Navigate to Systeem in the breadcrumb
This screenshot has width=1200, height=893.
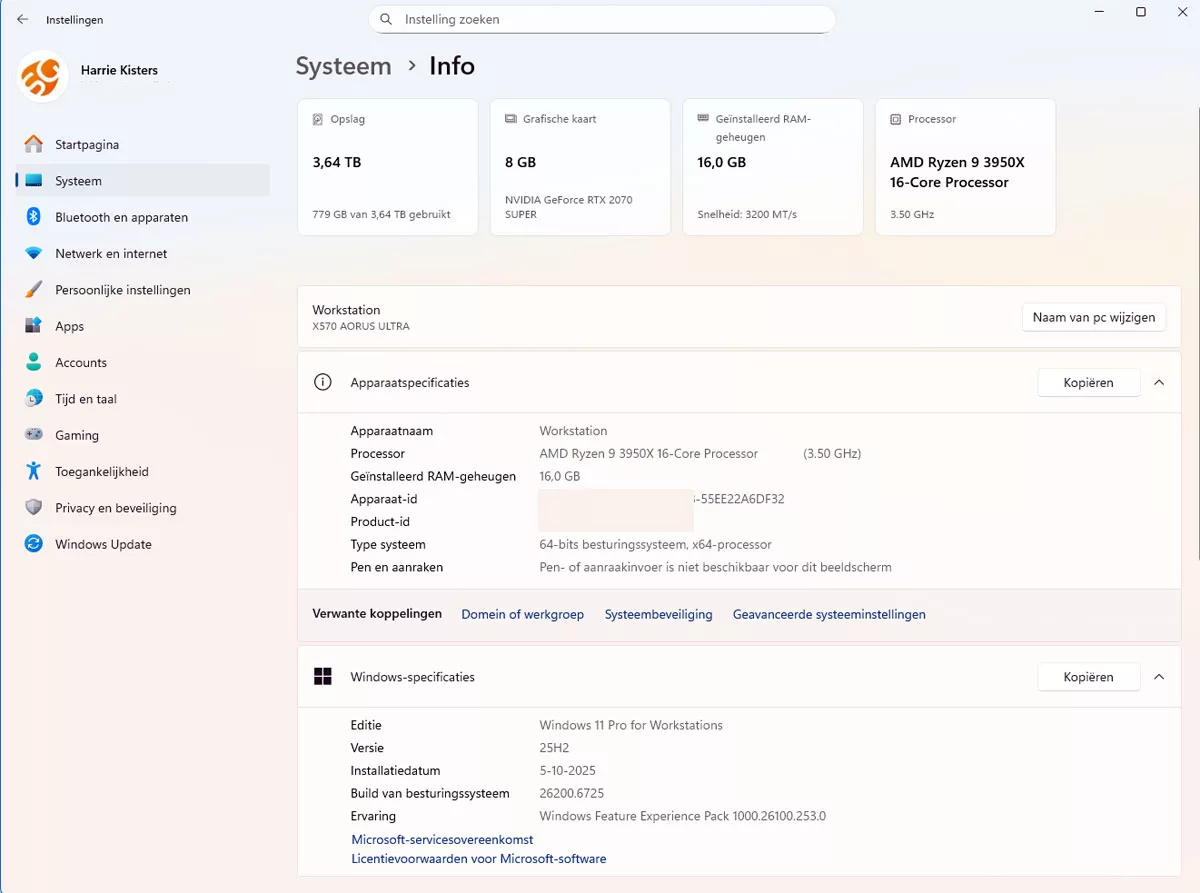(343, 66)
